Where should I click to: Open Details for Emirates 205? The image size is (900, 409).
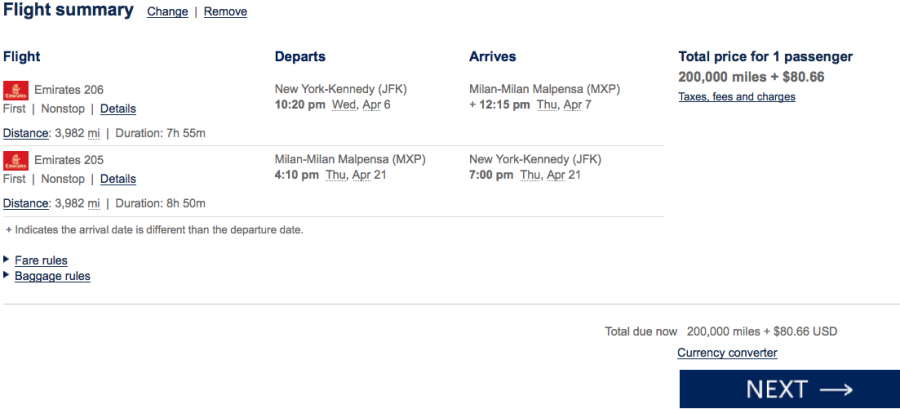point(118,179)
